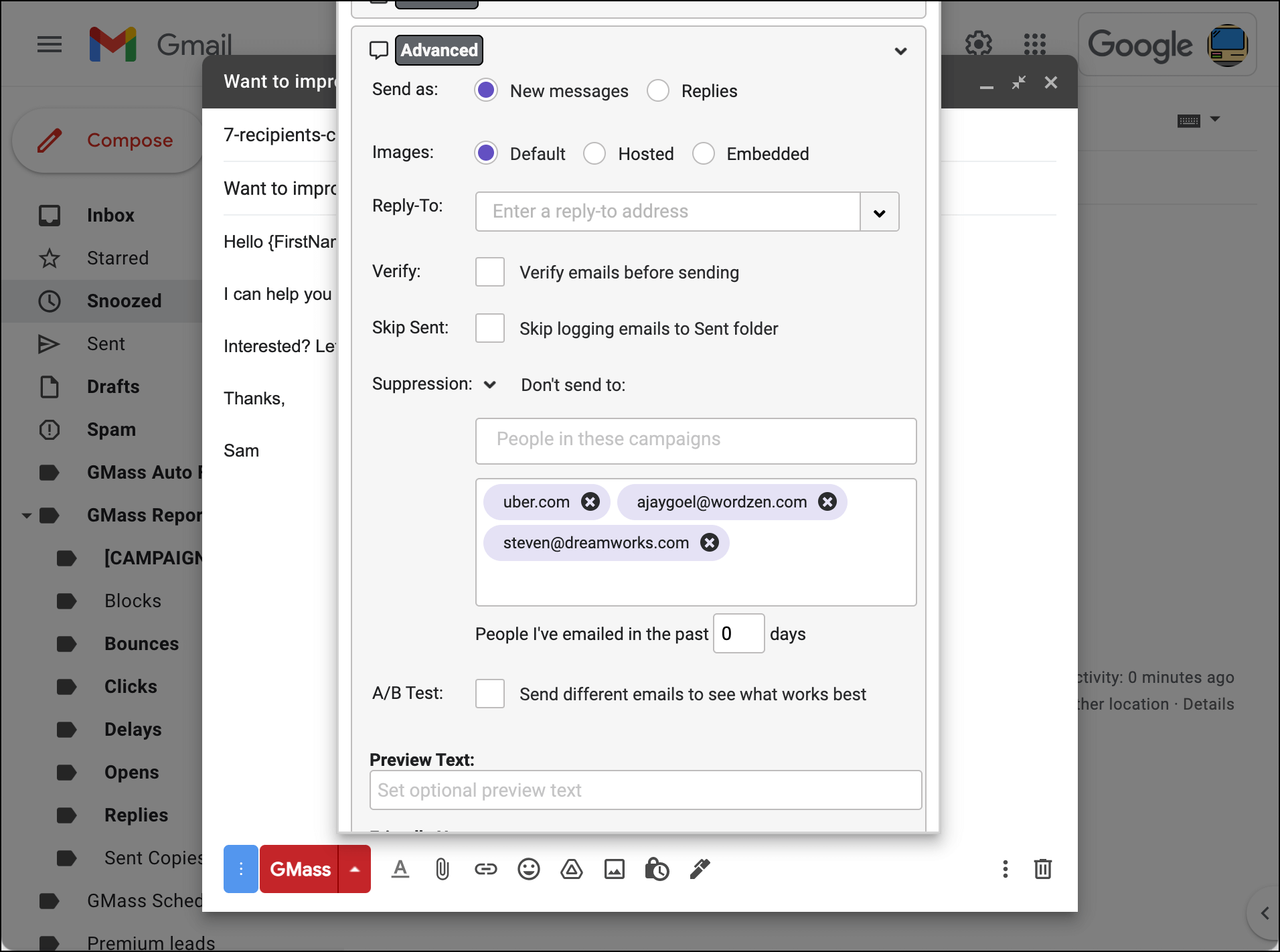Click the Drafts page icon in sidebar

point(50,386)
